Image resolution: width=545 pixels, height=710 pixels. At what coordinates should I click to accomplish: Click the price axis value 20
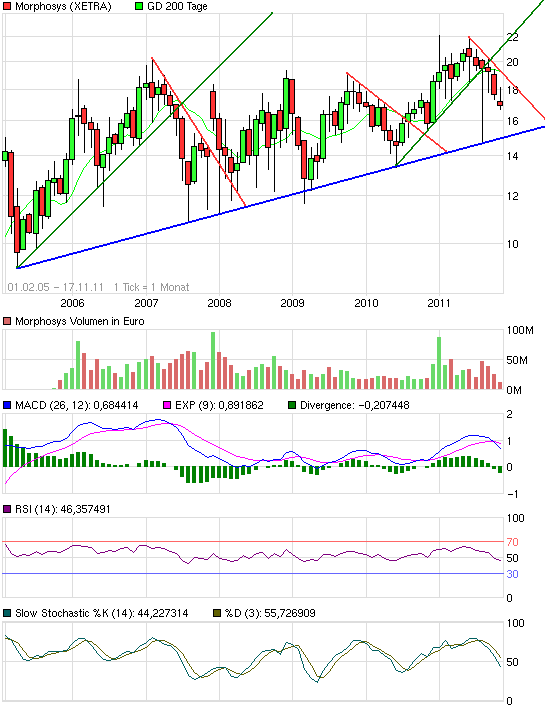[x=512, y=62]
